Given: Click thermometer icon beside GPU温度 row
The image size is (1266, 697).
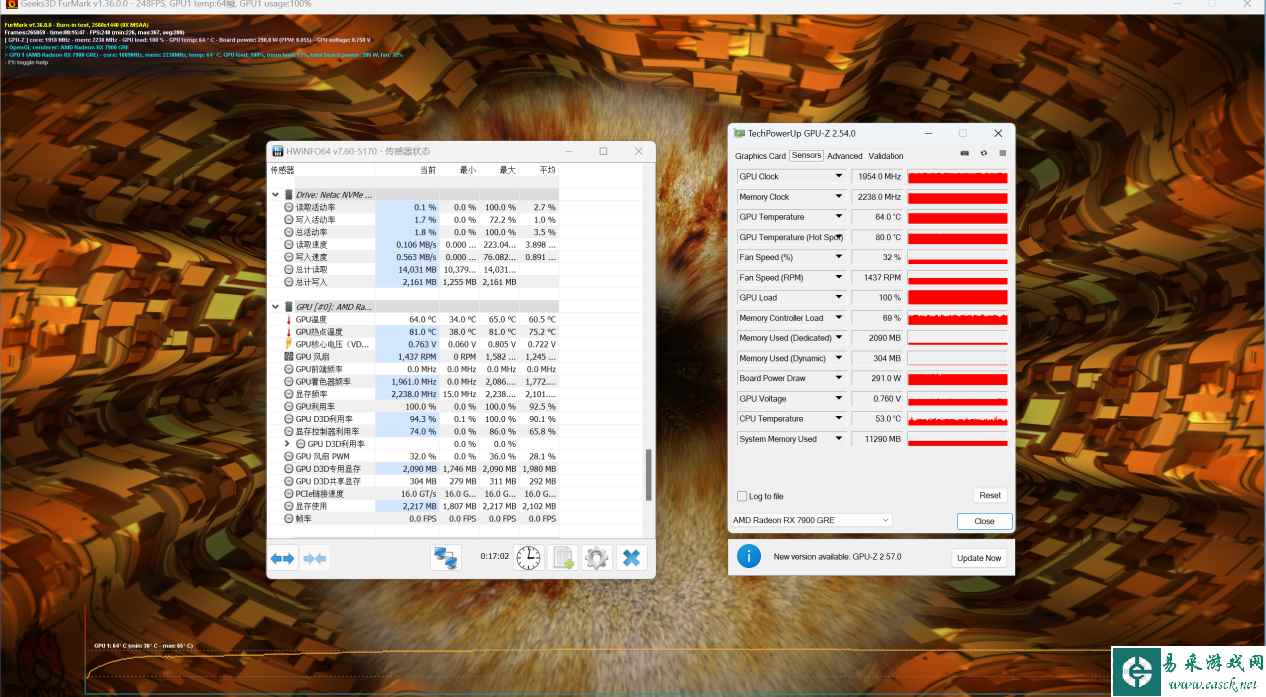Looking at the screenshot, I should click(288, 319).
